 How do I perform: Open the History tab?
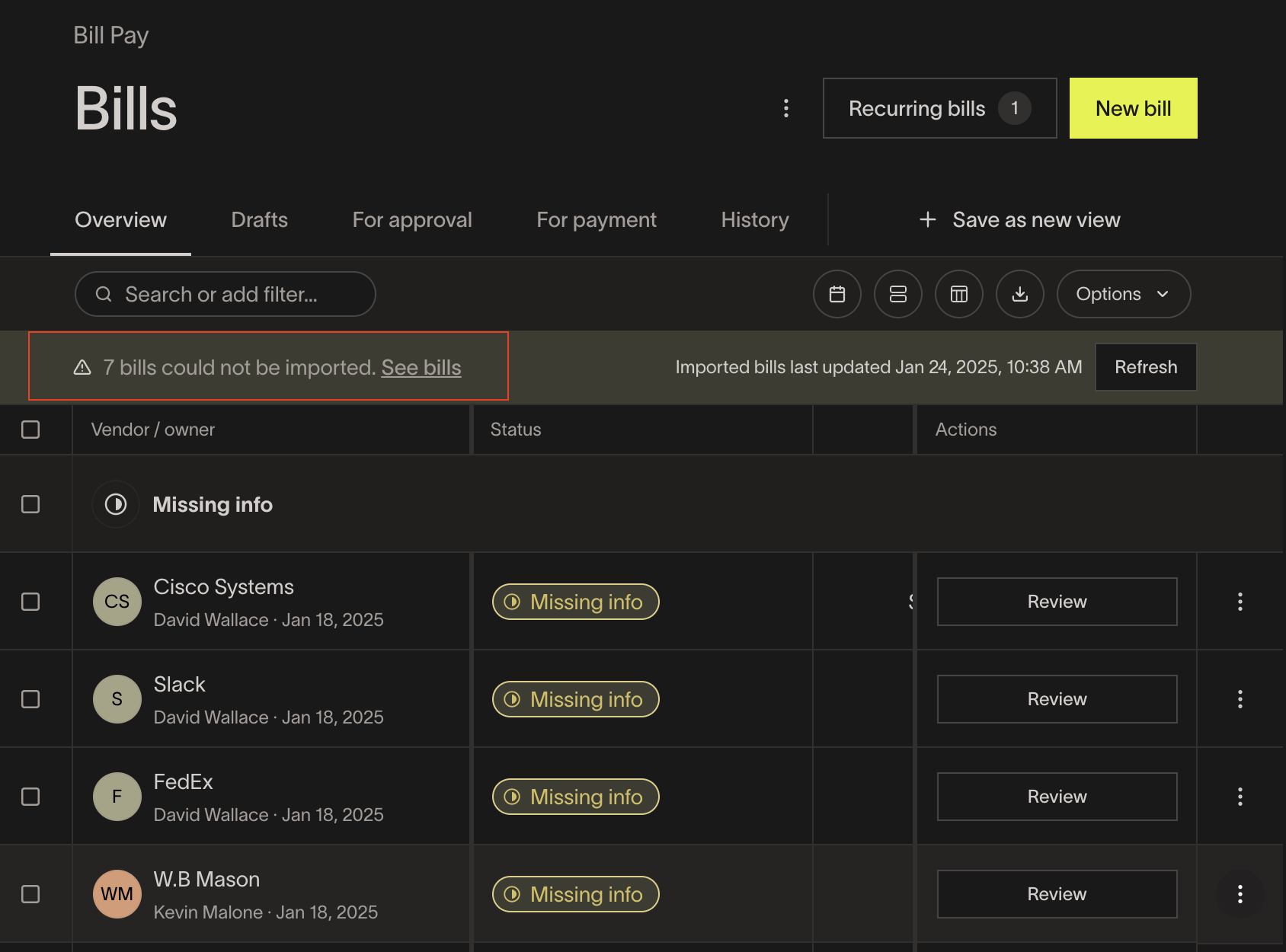tap(754, 220)
